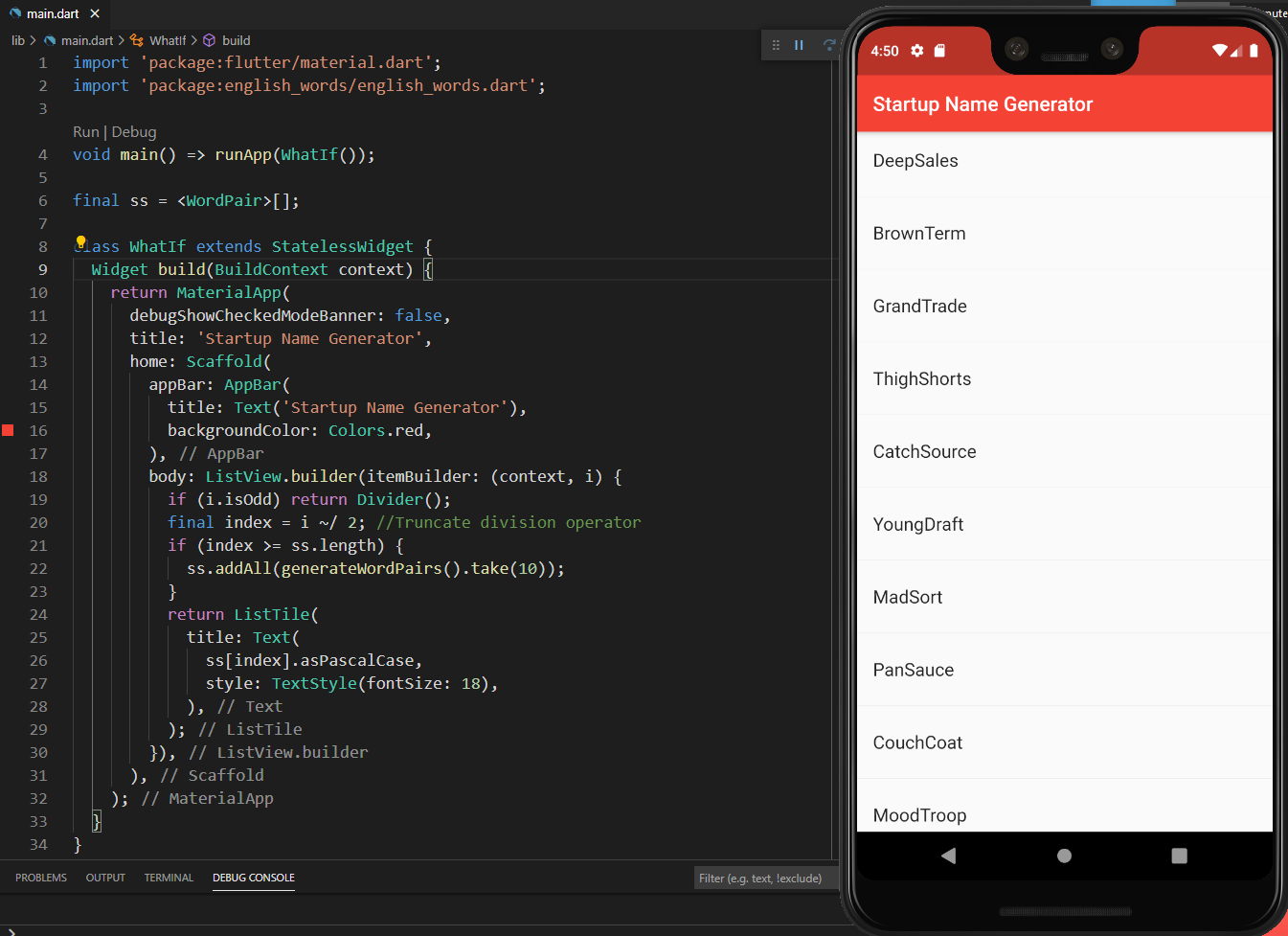Tap the YoungDraft list item

coord(1064,525)
